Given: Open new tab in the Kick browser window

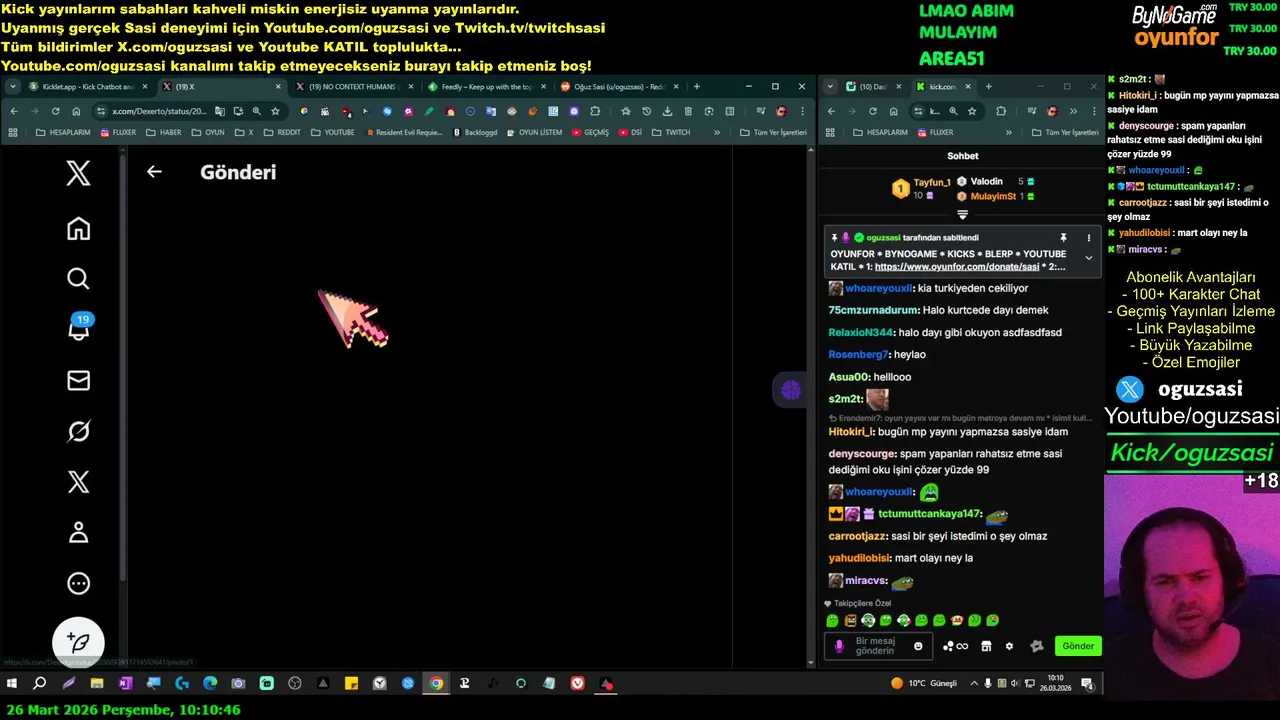Looking at the screenshot, I should coord(989,87).
